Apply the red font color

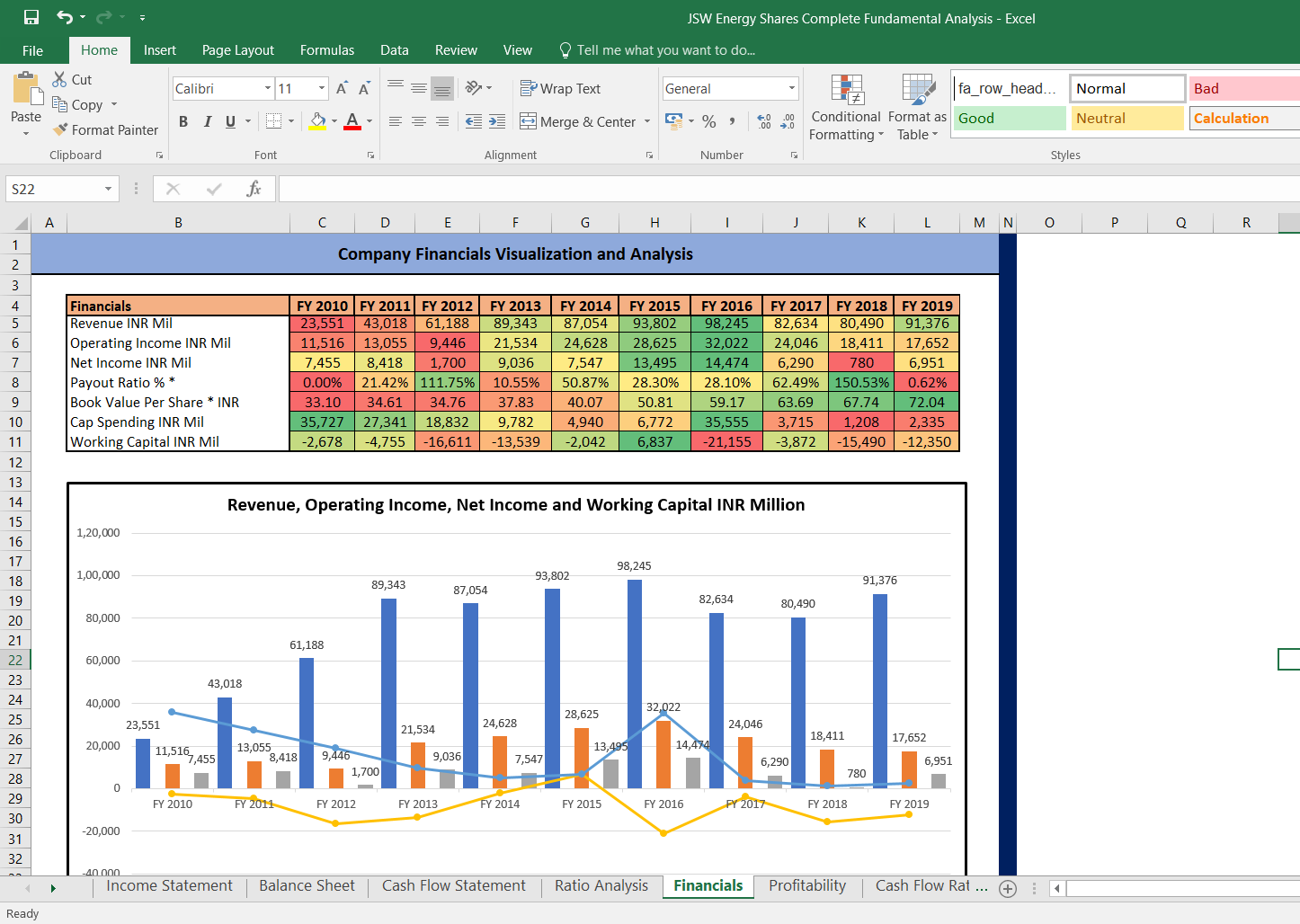tap(352, 121)
